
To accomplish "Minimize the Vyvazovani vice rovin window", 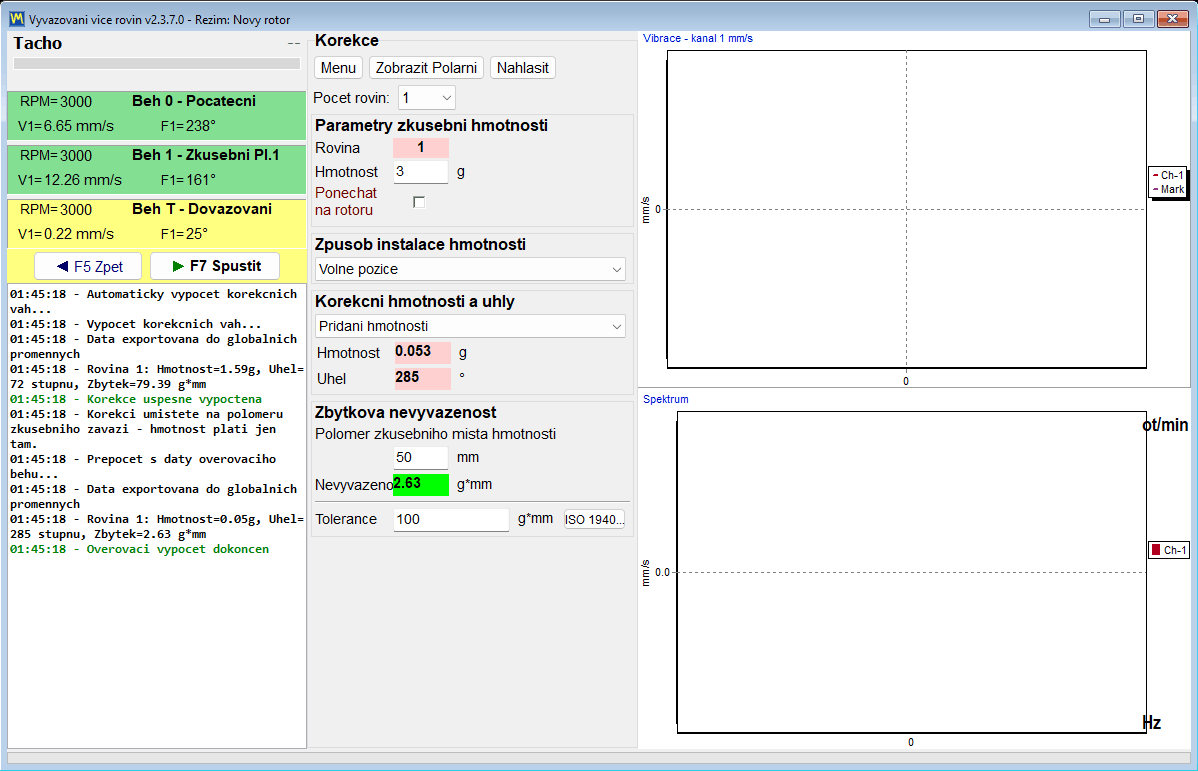I will pyautogui.click(x=1104, y=19).
